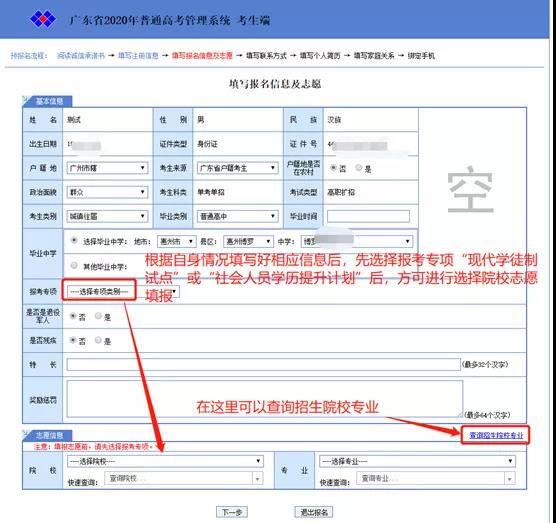Screen dimensions: 556x523
Task: Select 是 for 是否是退役军人
Action: pyautogui.click(x=98, y=316)
